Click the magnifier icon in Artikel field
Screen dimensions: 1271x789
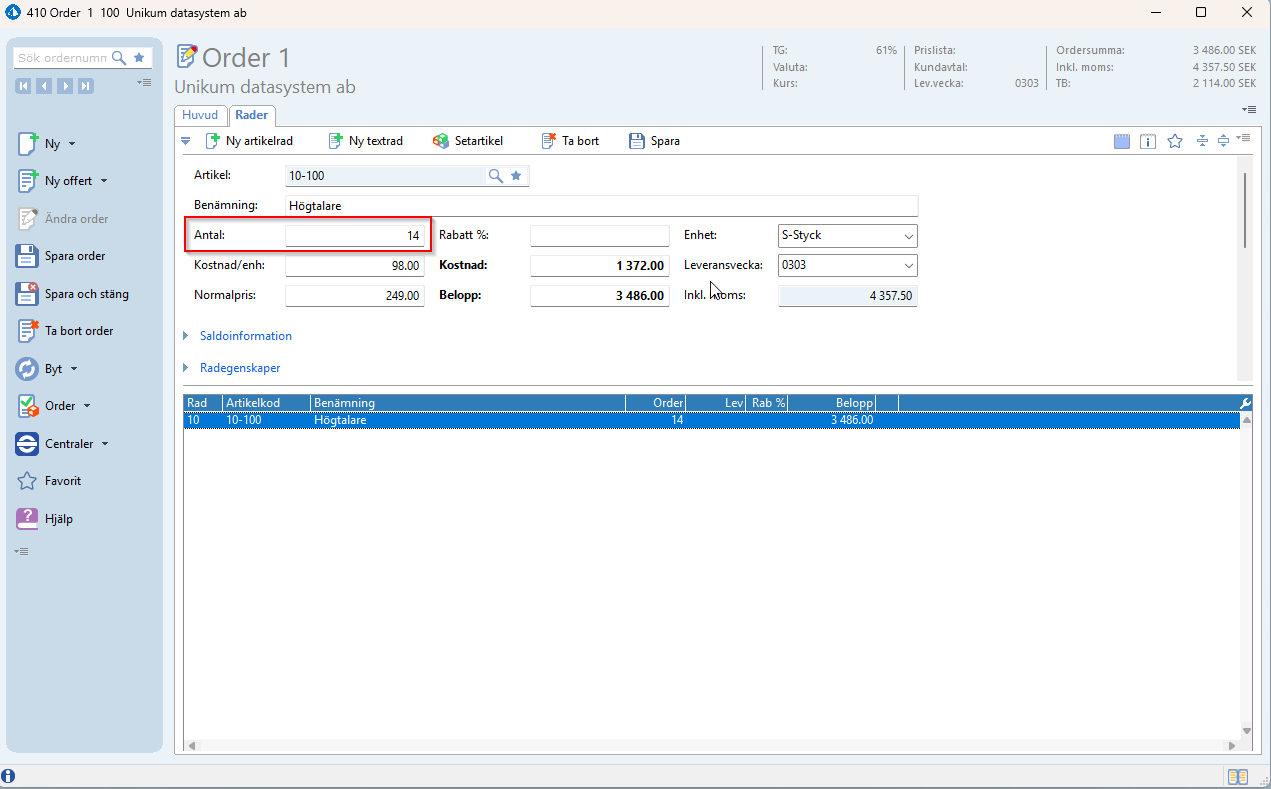pyautogui.click(x=495, y=176)
